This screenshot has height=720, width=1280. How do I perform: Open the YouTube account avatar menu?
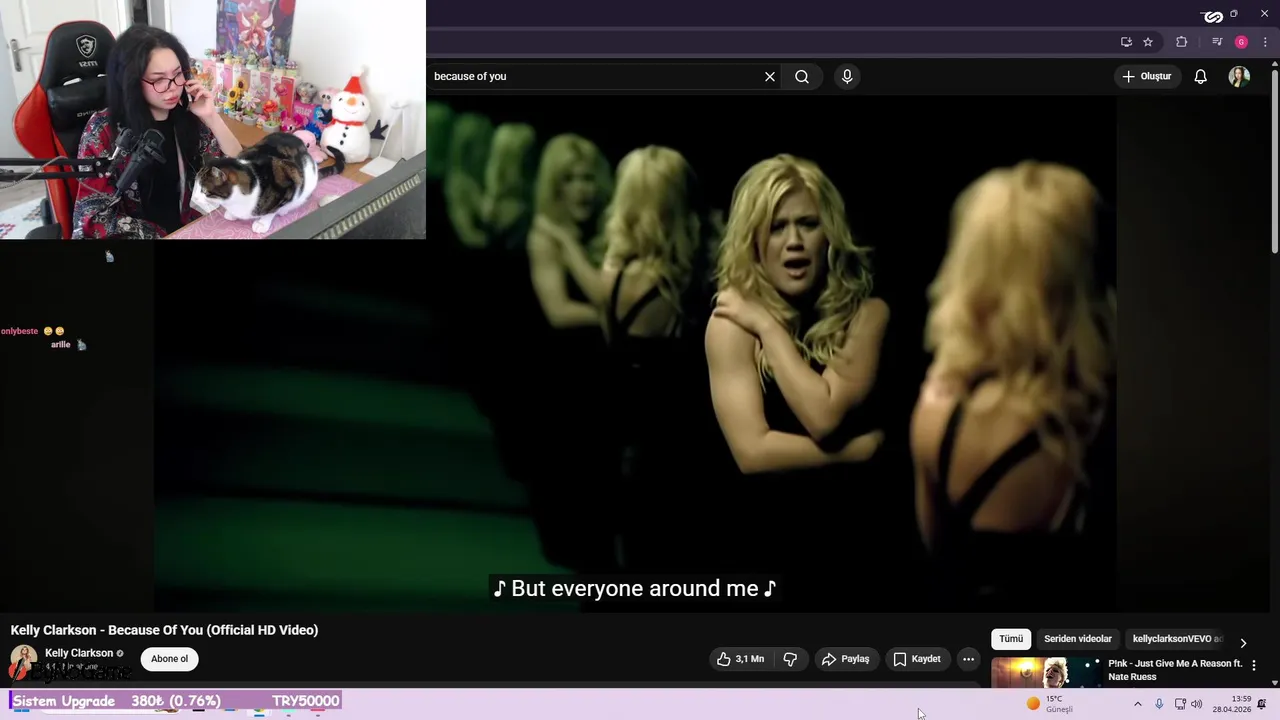(x=1239, y=76)
